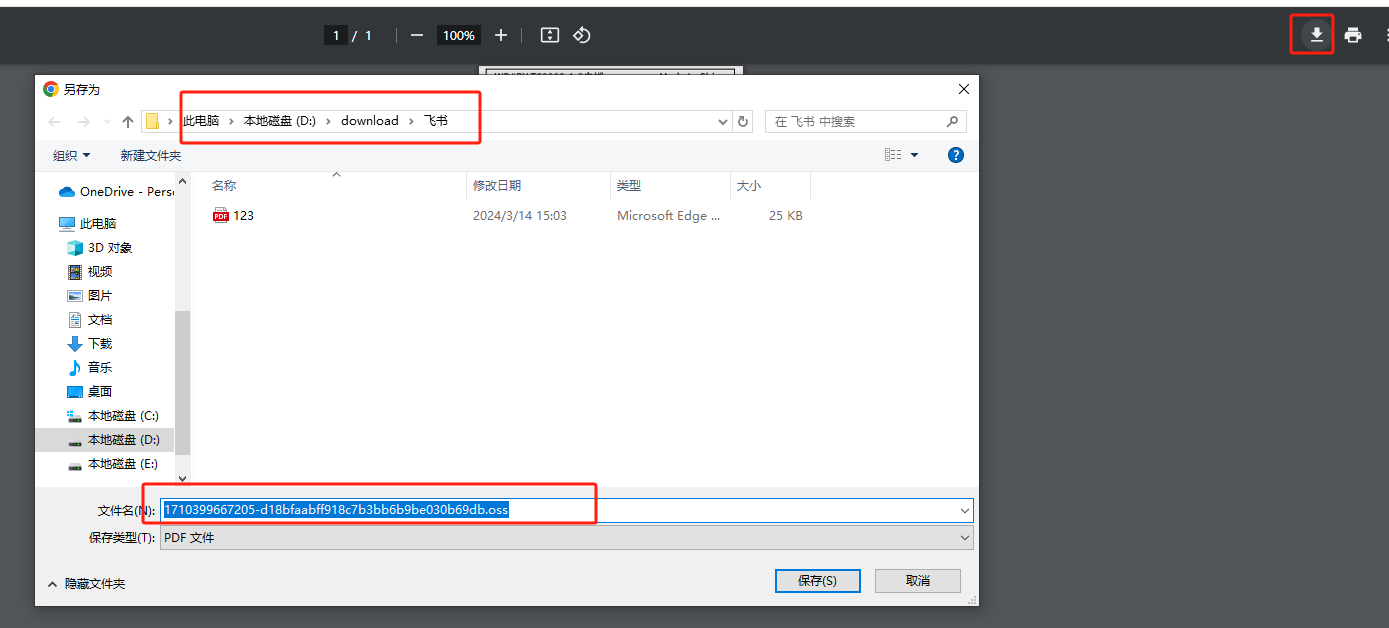Viewport: 1389px width, 628px height.
Task: Zoom out with the minus icon
Action: [417, 35]
